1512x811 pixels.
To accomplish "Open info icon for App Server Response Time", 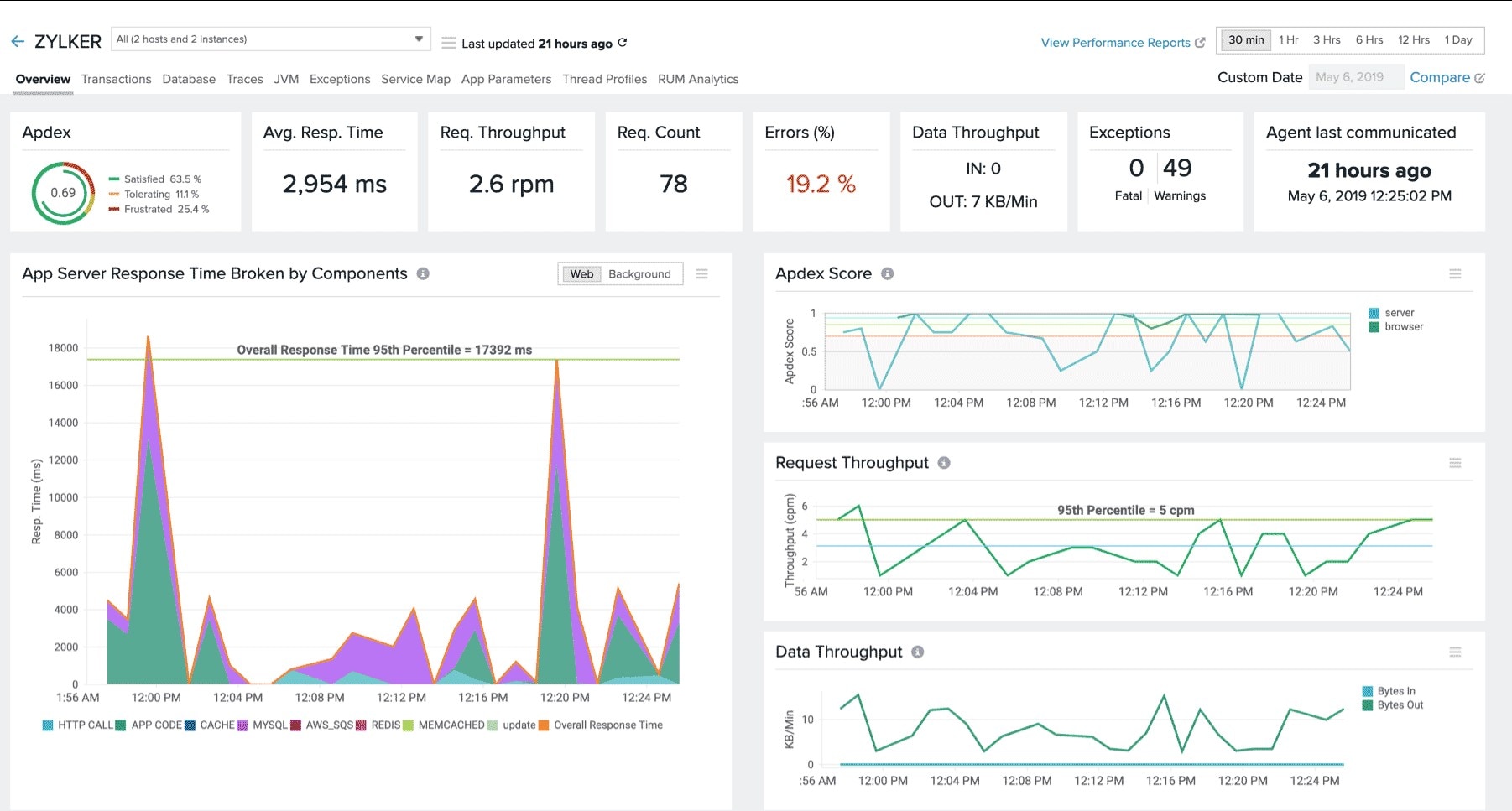I will [423, 273].
